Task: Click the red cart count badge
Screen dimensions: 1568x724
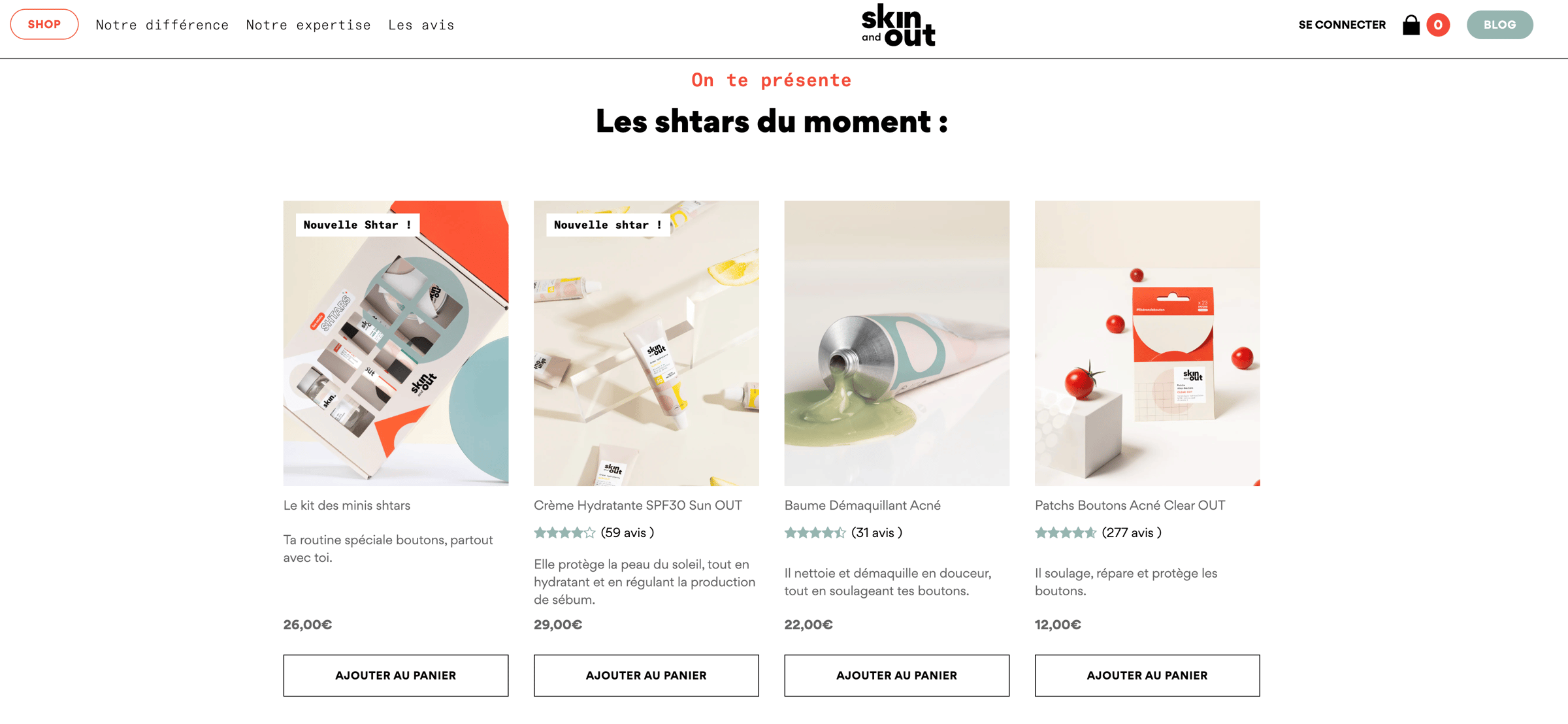Action: point(1438,25)
